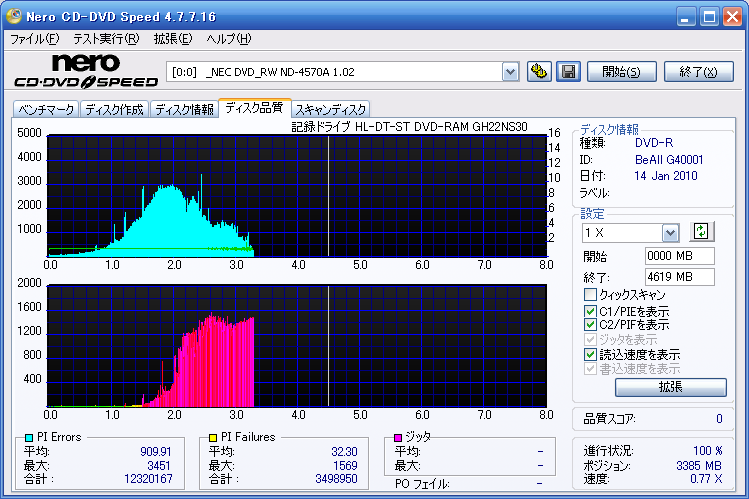Screen dimensions: 749x499
Task: Minimize the Nero CD-DVD Speed window
Action: [685, 17]
